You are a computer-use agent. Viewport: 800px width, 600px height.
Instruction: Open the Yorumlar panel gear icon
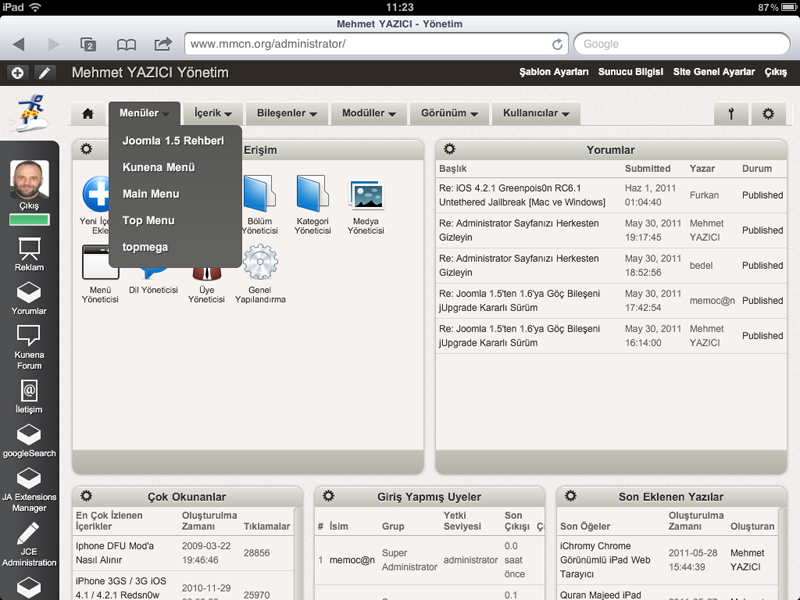[449, 149]
